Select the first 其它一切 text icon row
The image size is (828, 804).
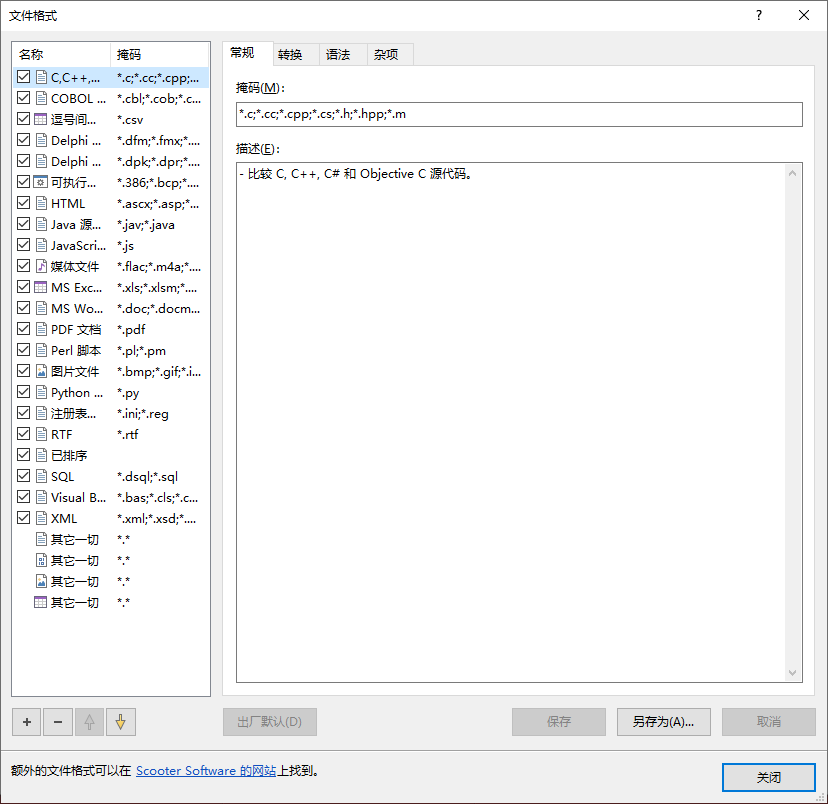(x=111, y=540)
